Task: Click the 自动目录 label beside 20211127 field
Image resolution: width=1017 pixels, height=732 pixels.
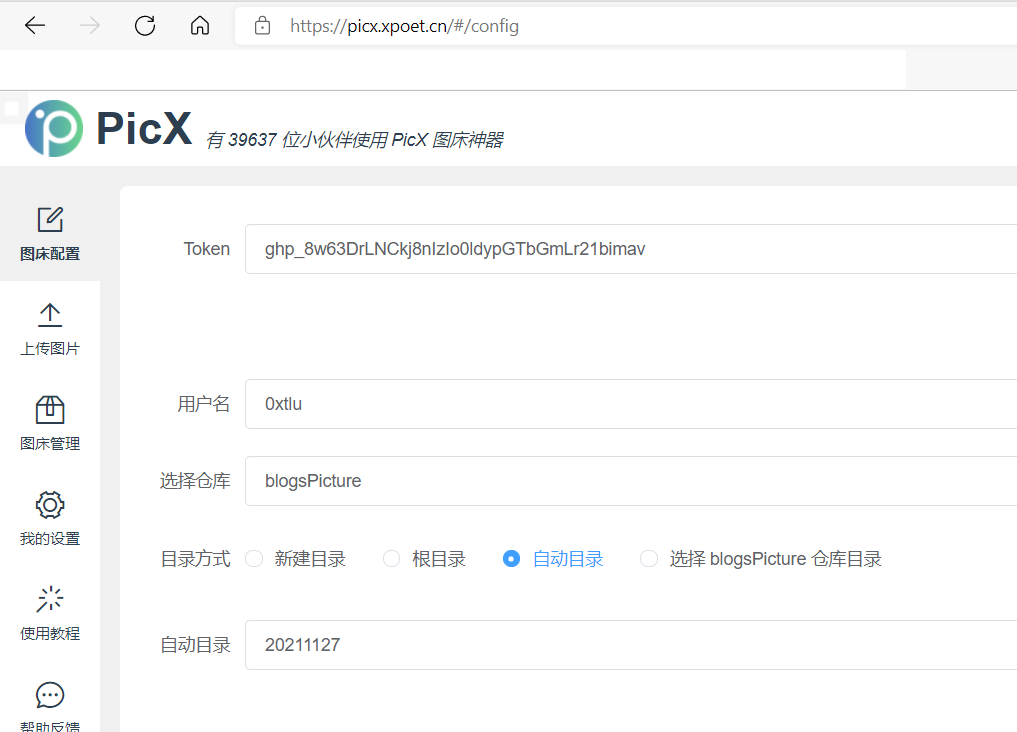Action: click(195, 645)
